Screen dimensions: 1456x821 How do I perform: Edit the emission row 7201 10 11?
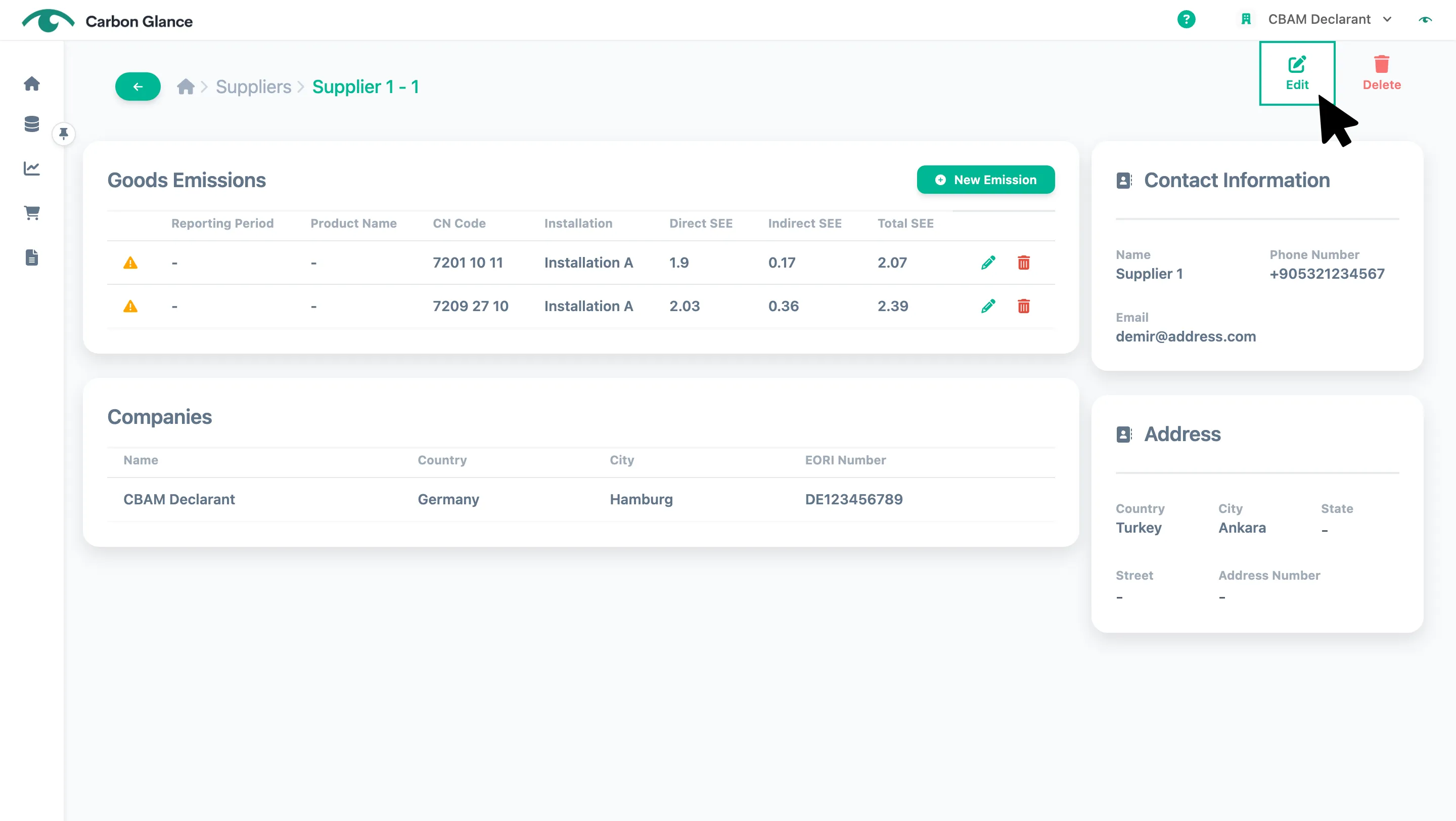(988, 263)
